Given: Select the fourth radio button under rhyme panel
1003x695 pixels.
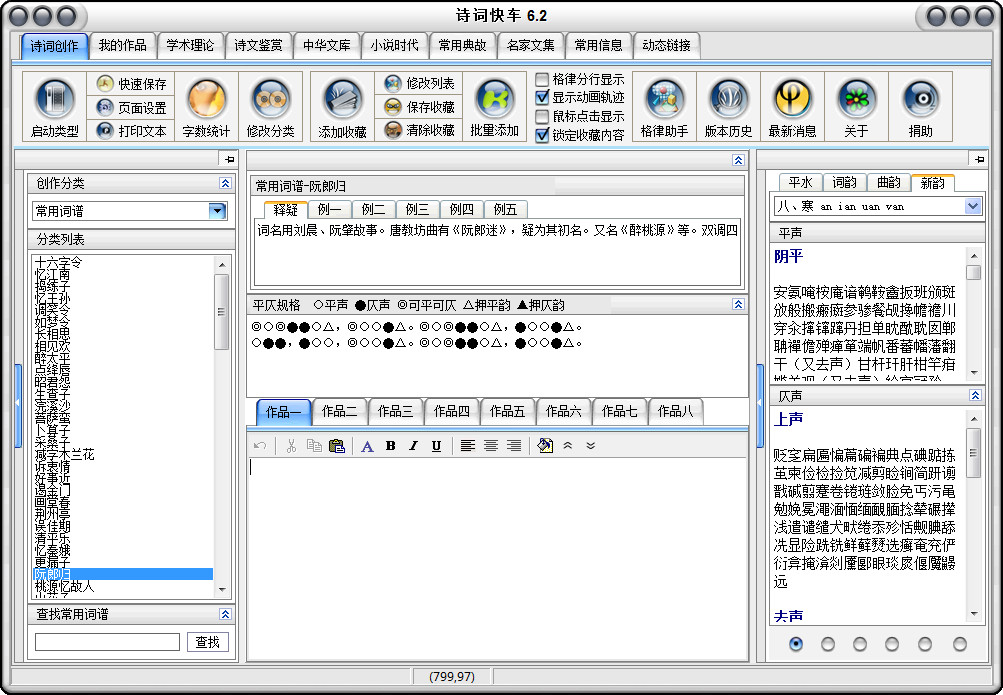Looking at the screenshot, I should pos(892,644).
